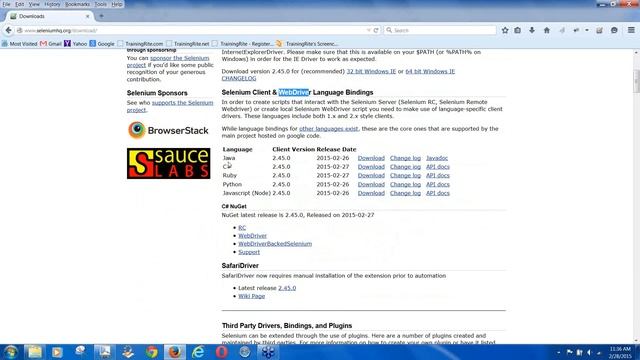
Task: Open the File menu
Action: pos(7,4)
